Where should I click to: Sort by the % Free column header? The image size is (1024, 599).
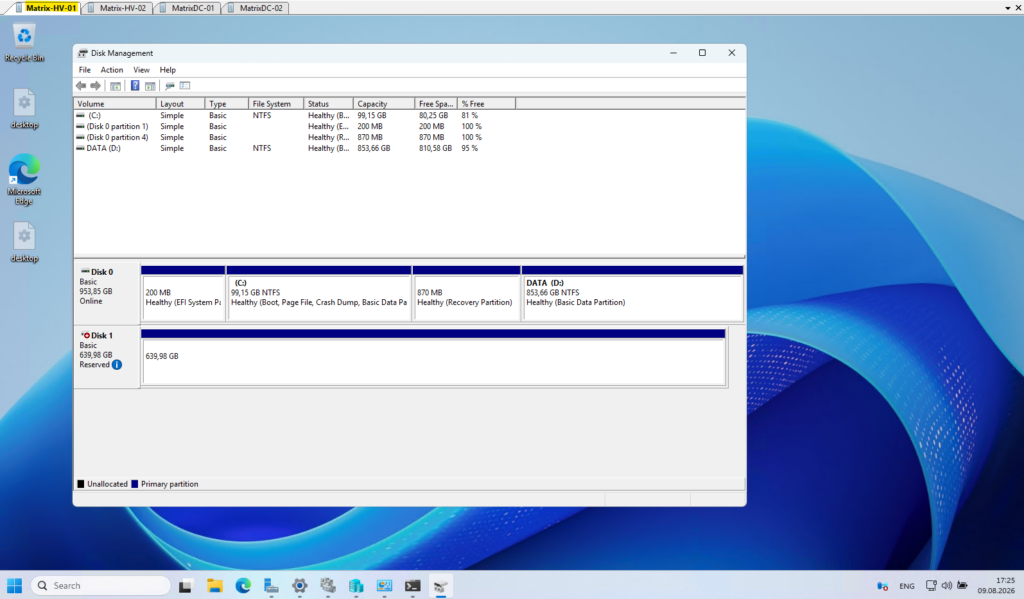(487, 104)
